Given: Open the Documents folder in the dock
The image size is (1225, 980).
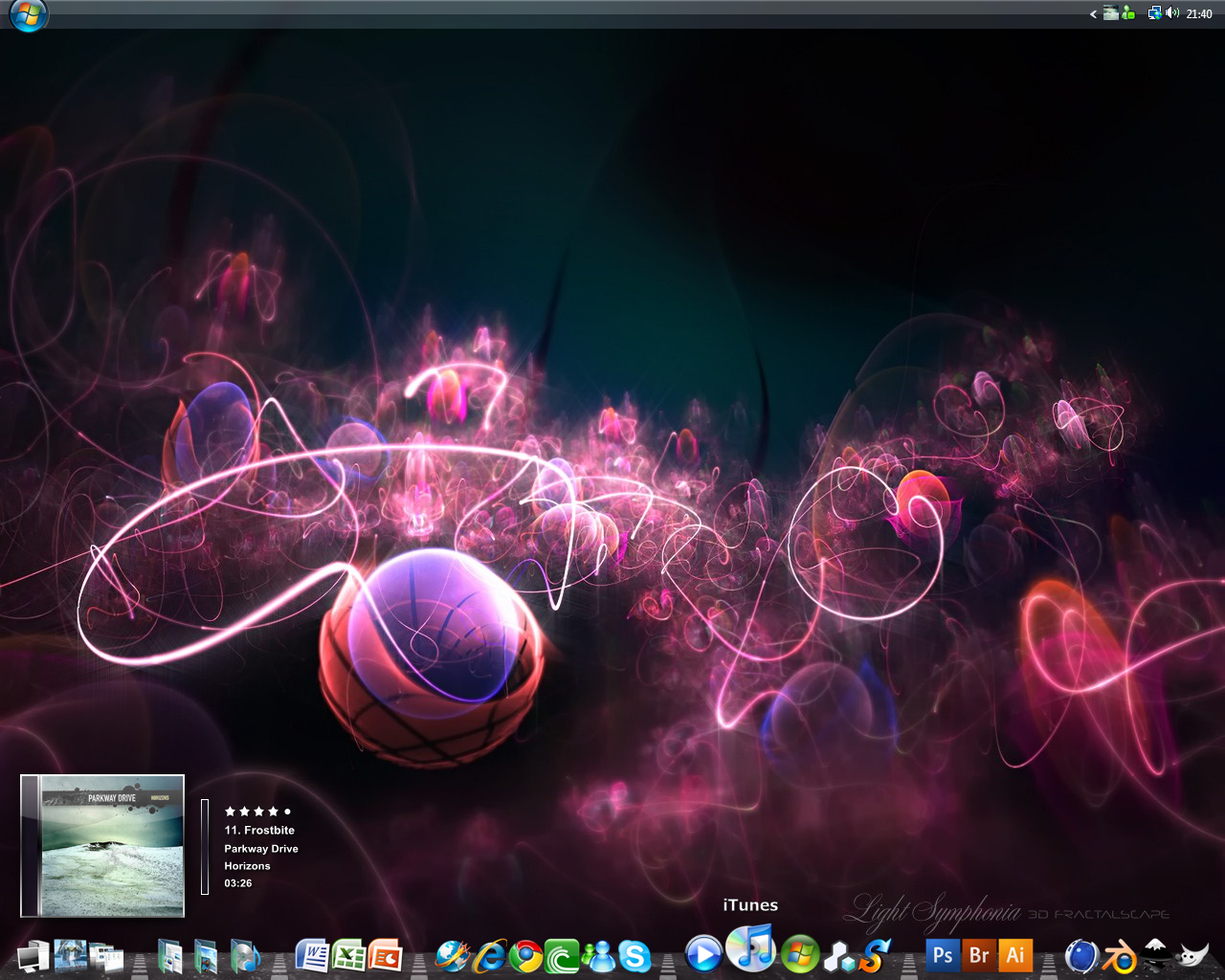Looking at the screenshot, I should point(169,956).
